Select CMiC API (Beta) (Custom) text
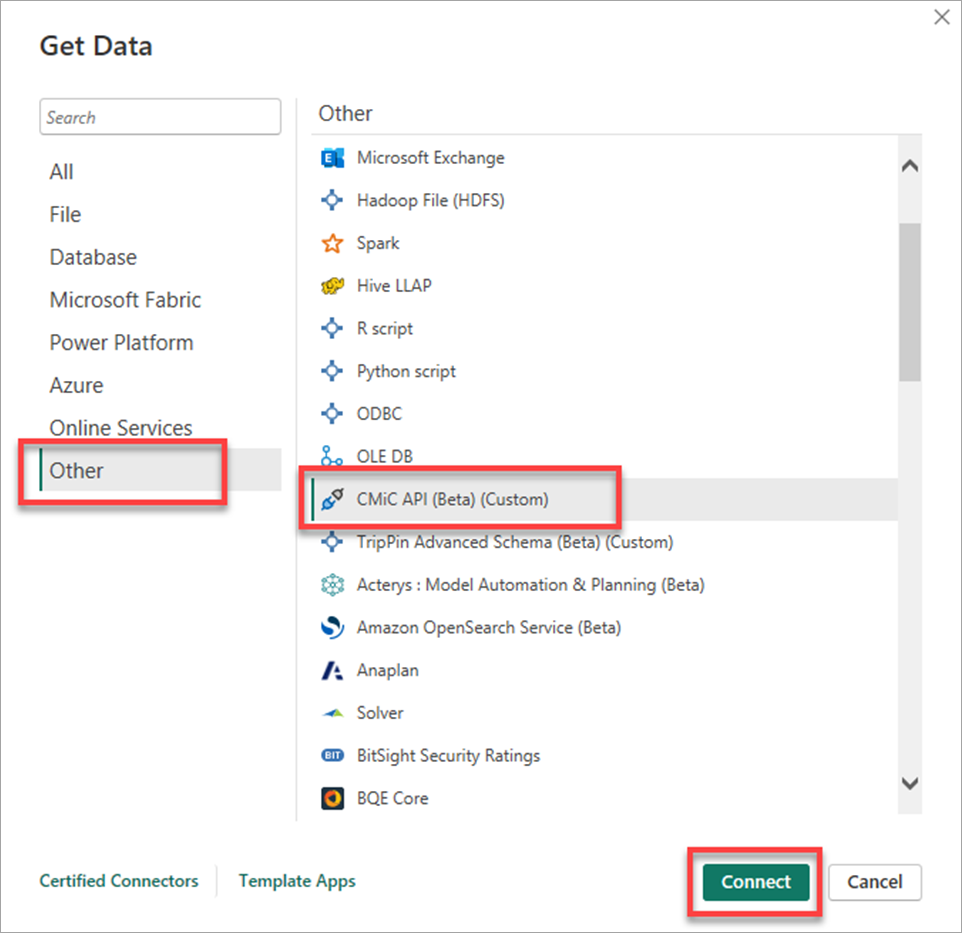Image resolution: width=962 pixels, height=933 pixels. click(453, 499)
